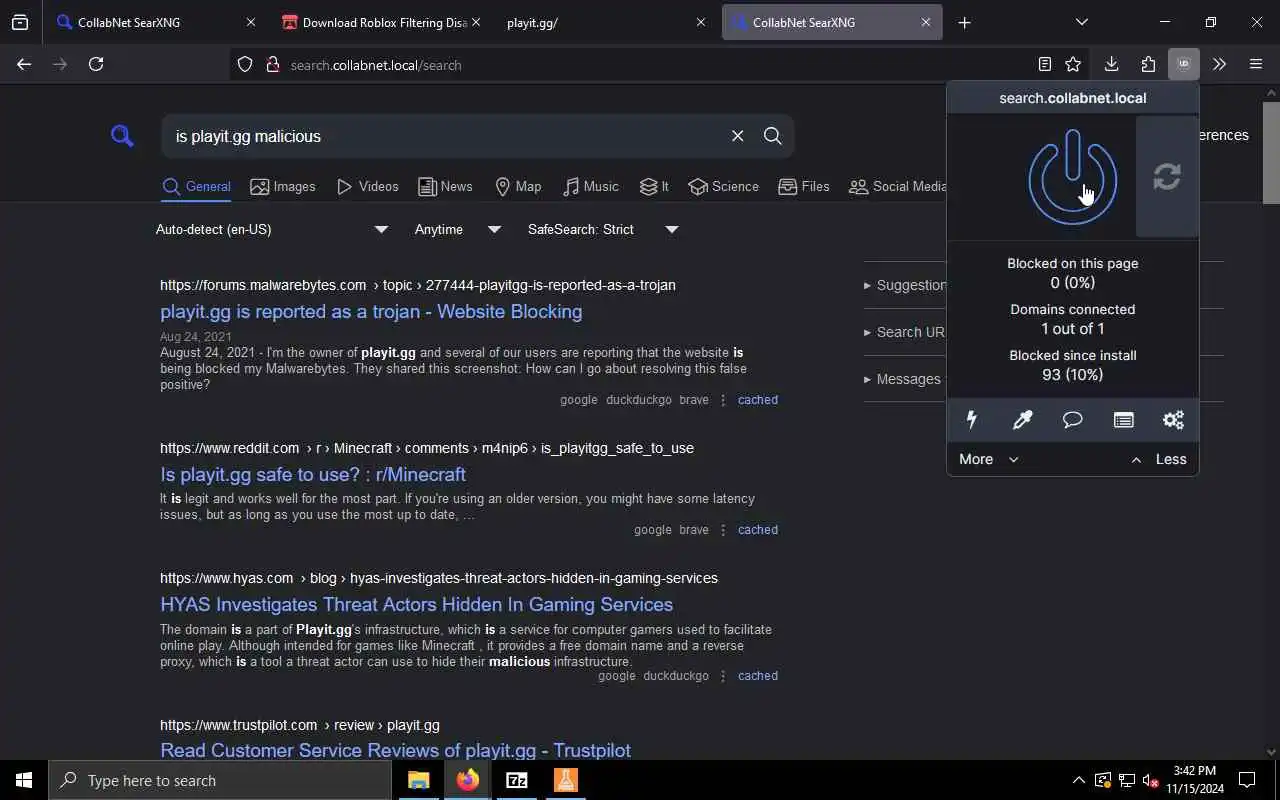Open notification center icon

click(x=1247, y=780)
